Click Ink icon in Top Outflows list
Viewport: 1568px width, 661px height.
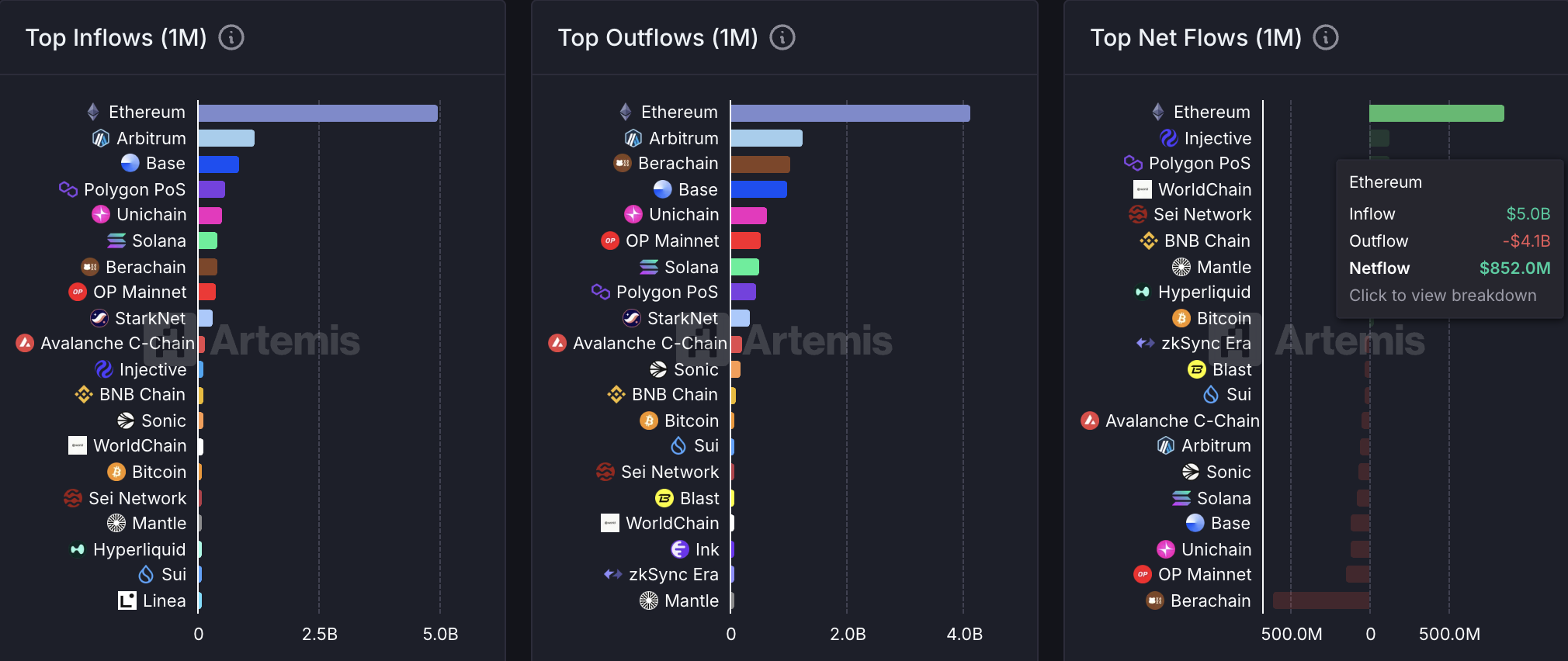coord(680,549)
